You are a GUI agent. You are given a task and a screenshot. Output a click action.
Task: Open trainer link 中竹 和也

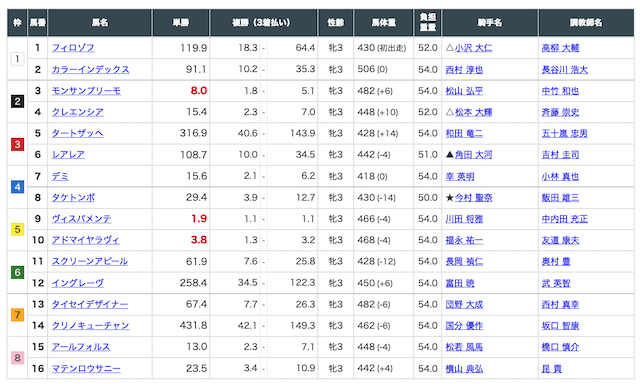(560, 91)
